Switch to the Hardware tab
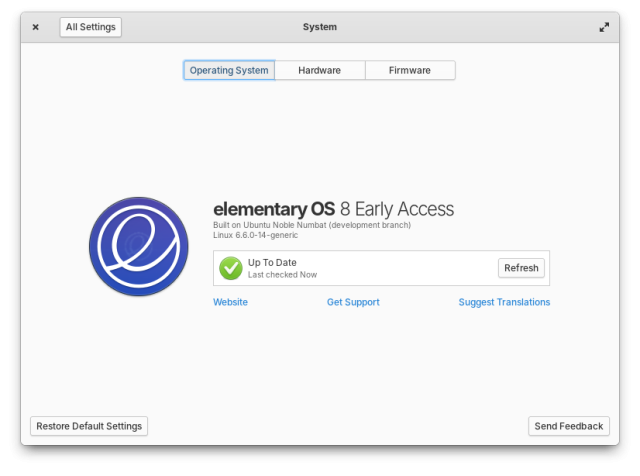Screen dimensions: 640x476 pos(320,70)
